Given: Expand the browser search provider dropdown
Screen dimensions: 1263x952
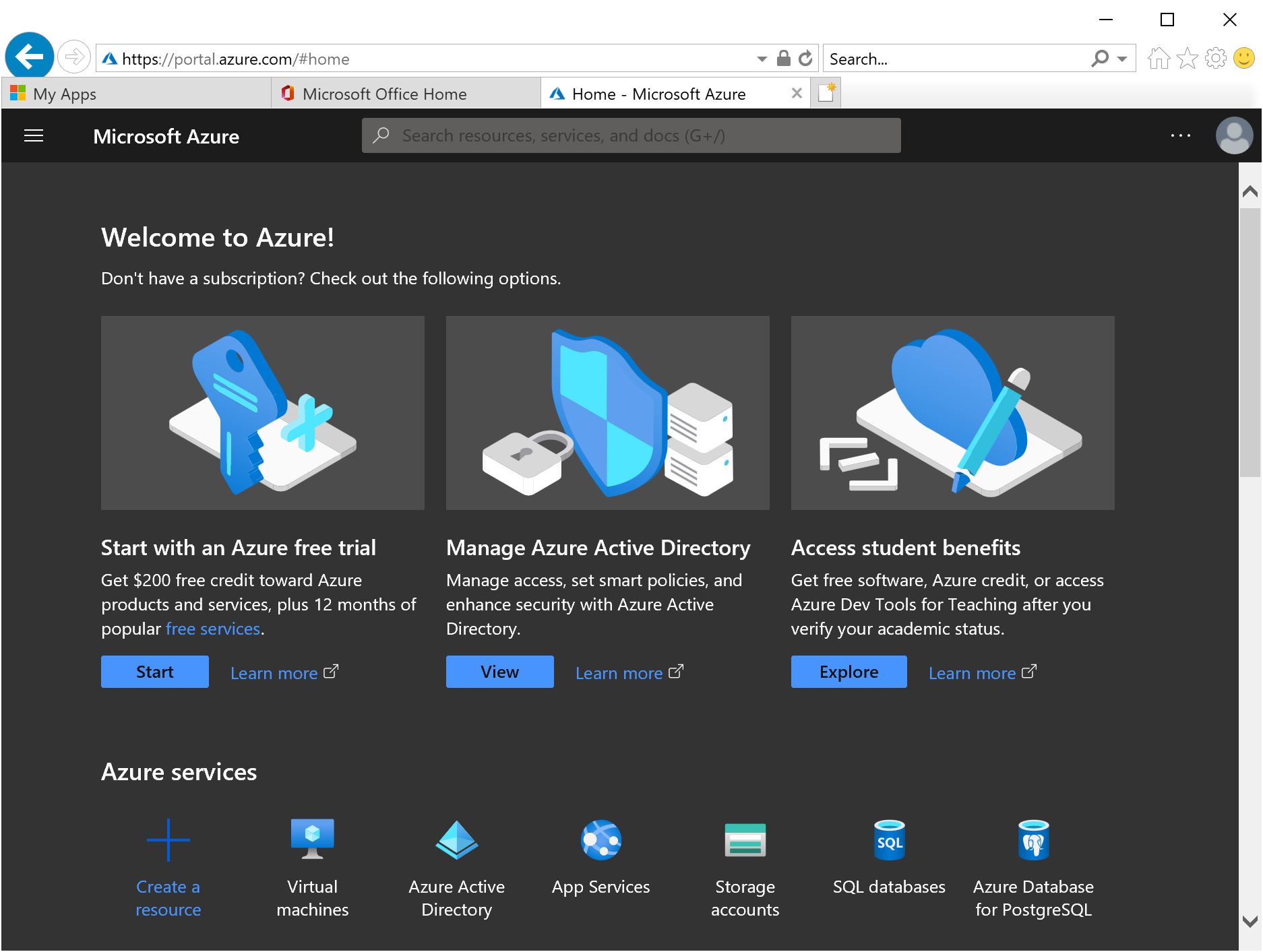Looking at the screenshot, I should (x=1122, y=59).
